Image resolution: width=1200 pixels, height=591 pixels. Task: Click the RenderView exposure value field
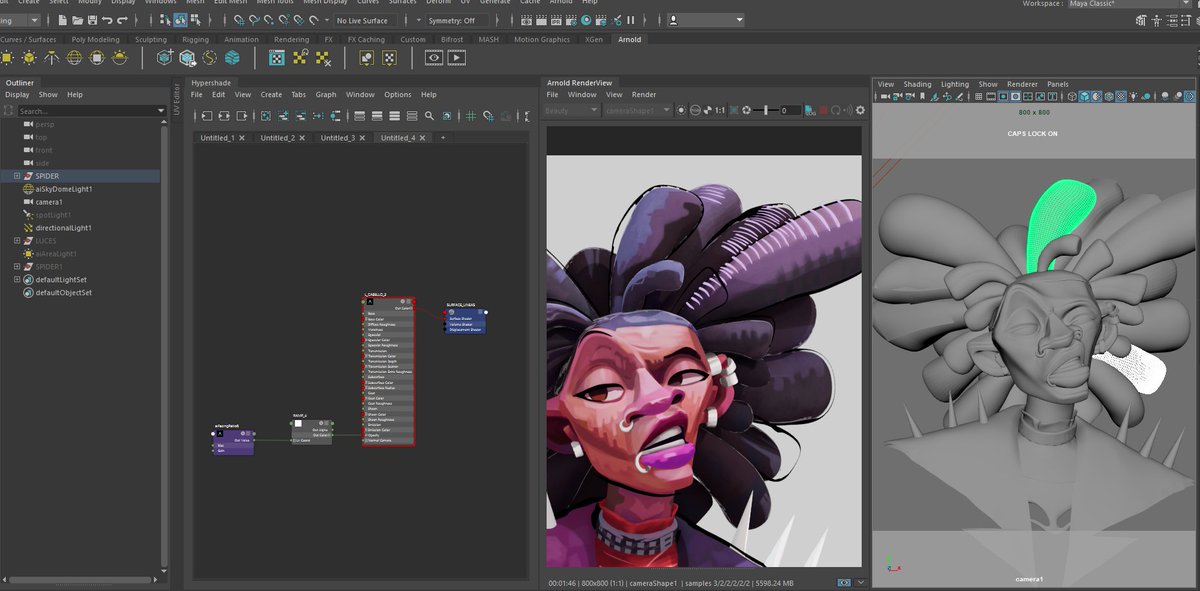click(790, 110)
